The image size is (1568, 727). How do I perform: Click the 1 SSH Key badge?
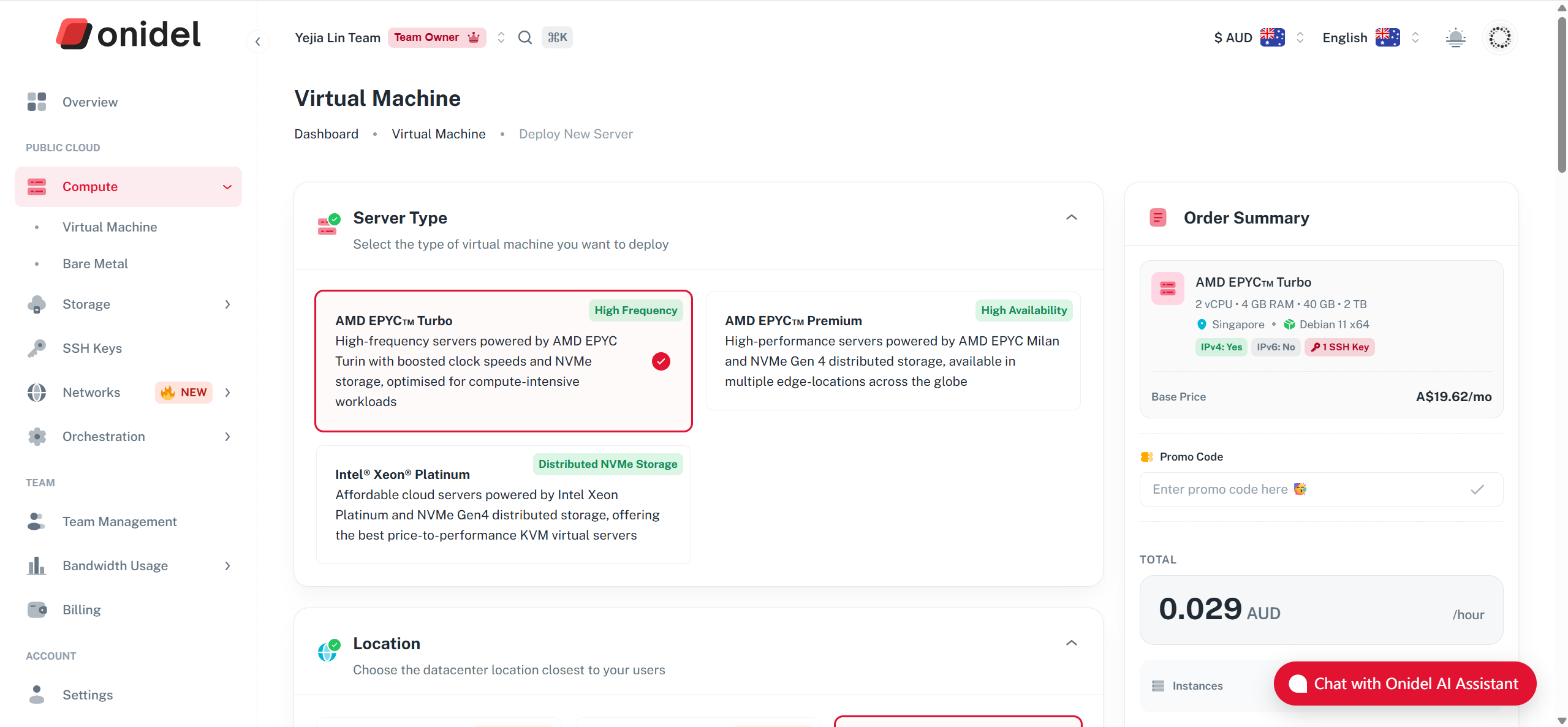pos(1339,347)
